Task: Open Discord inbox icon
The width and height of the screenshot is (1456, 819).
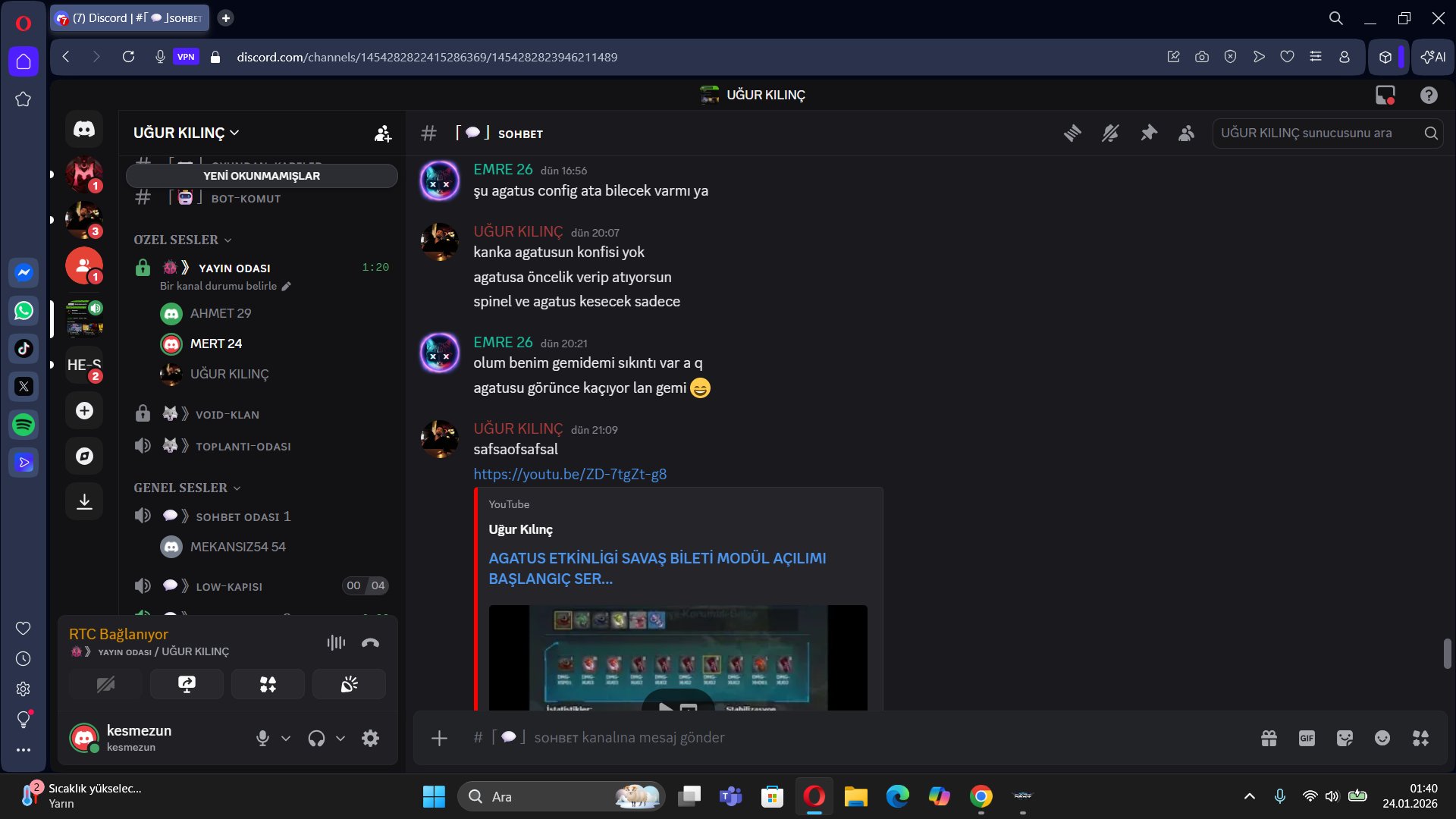Action: click(x=1385, y=95)
